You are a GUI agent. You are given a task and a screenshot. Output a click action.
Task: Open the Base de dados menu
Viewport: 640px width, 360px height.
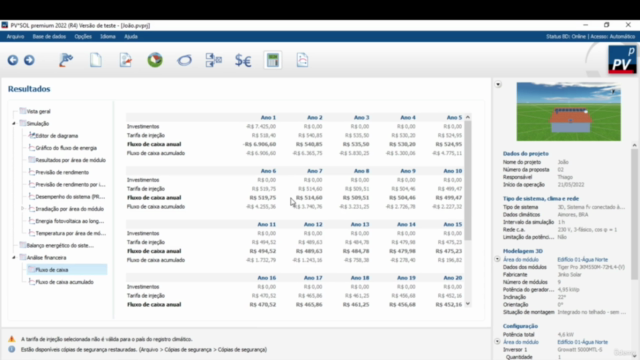point(49,37)
